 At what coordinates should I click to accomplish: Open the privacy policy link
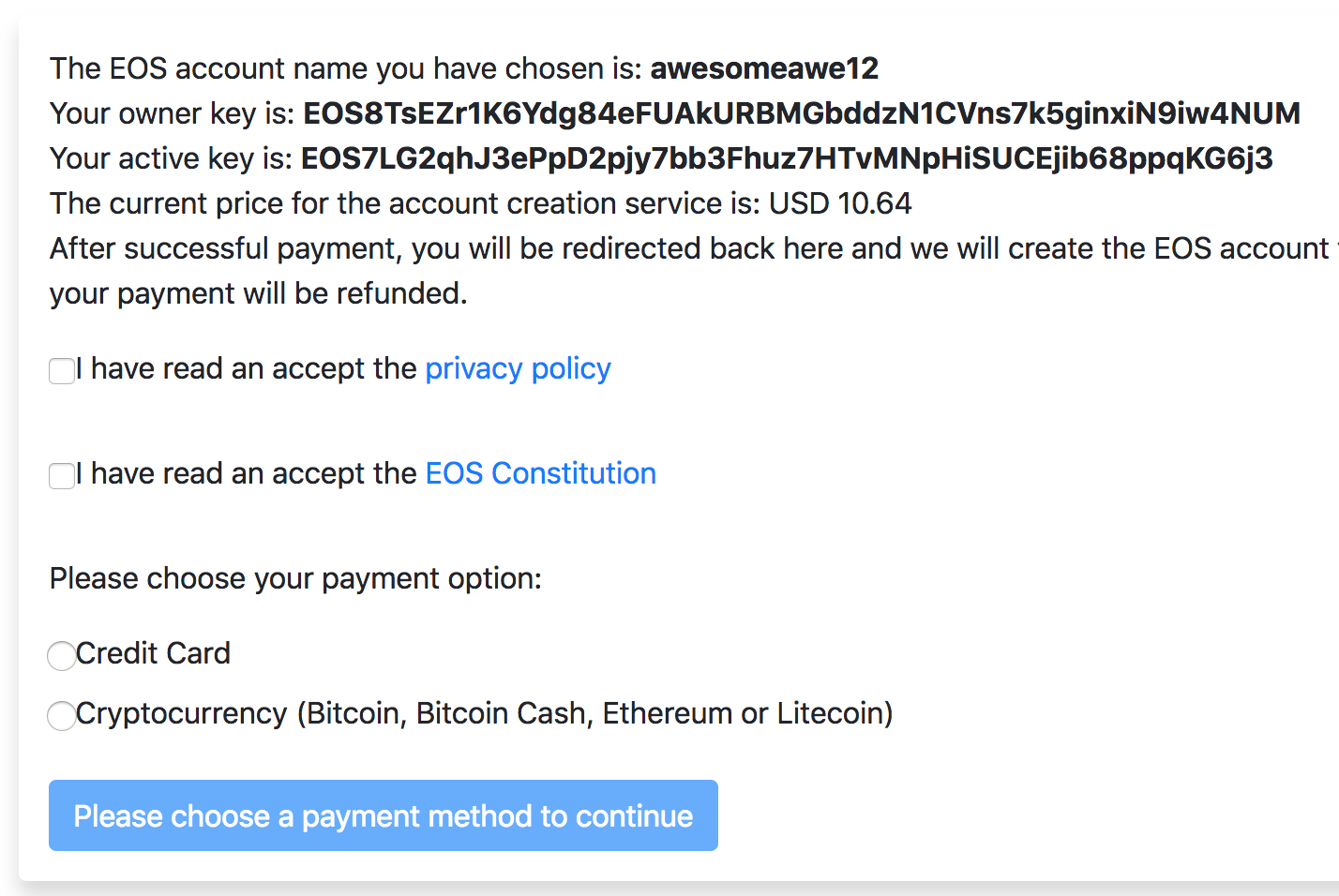[518, 369]
